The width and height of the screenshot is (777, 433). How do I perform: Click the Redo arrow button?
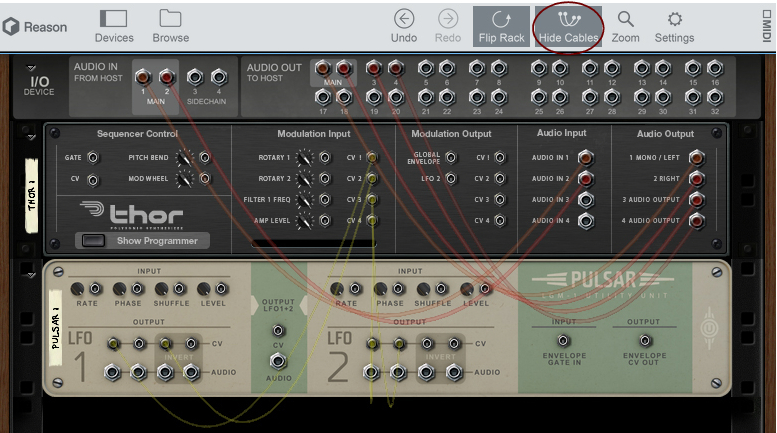[448, 27]
